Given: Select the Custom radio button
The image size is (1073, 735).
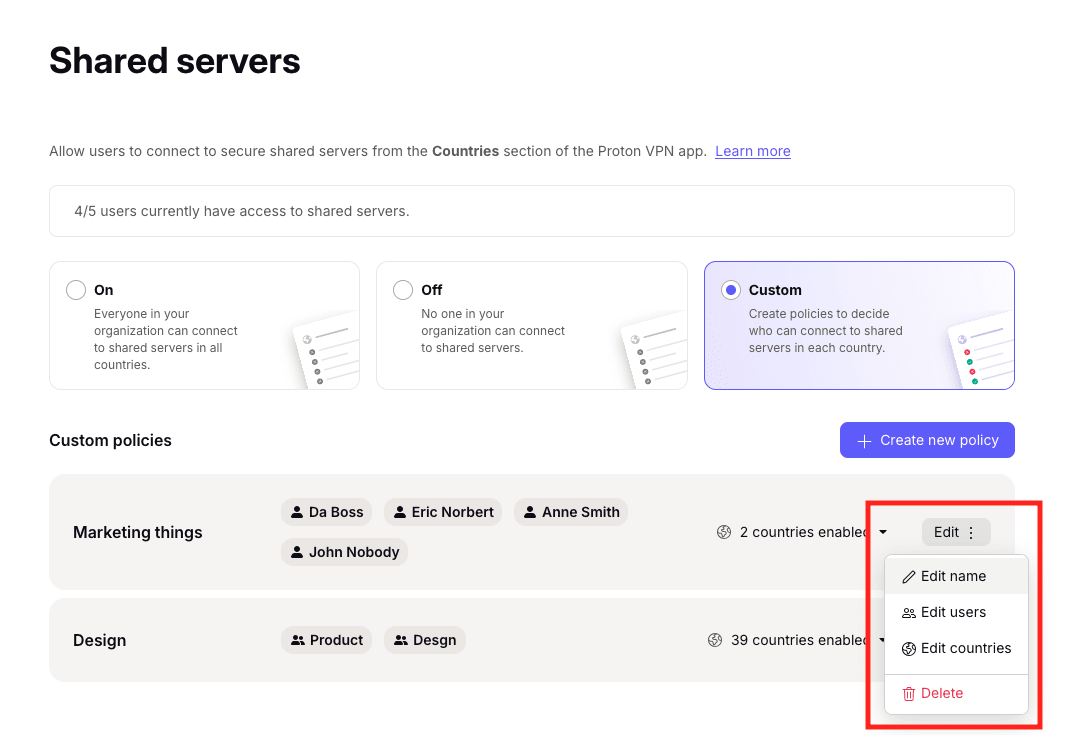Looking at the screenshot, I should [730, 289].
